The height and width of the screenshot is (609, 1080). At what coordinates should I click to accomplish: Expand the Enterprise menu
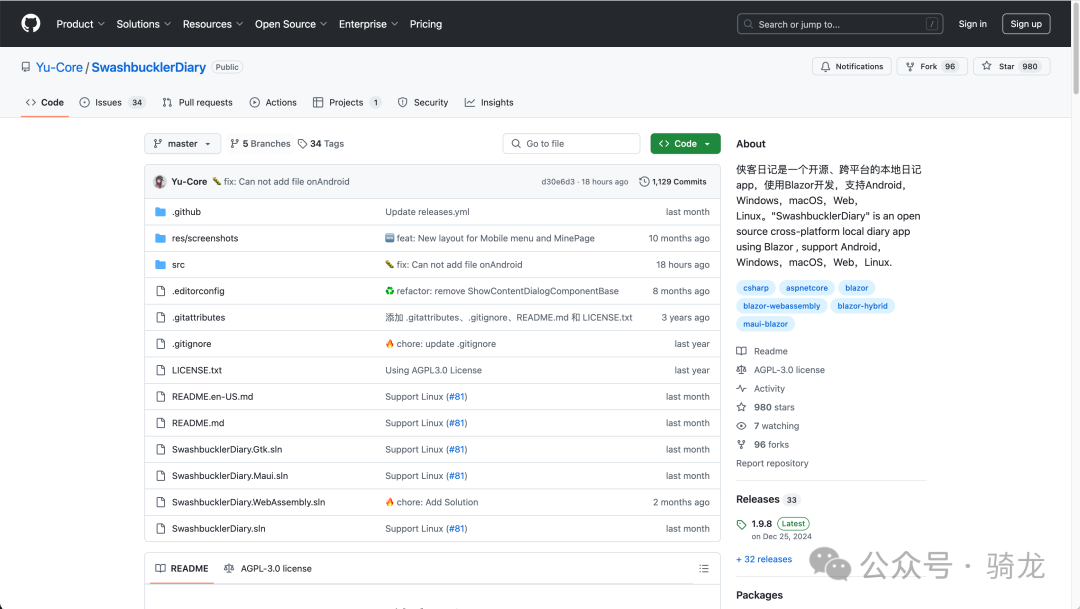(x=368, y=24)
